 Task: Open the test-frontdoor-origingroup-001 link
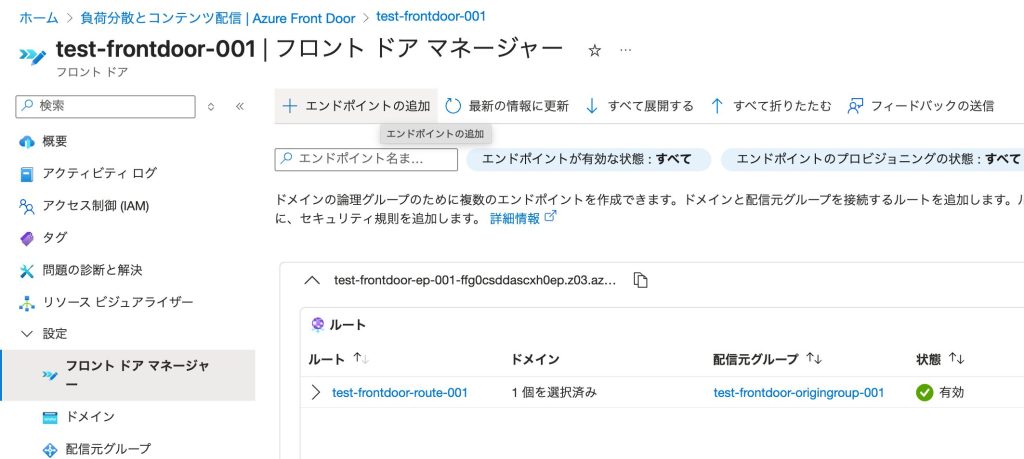tap(798, 393)
